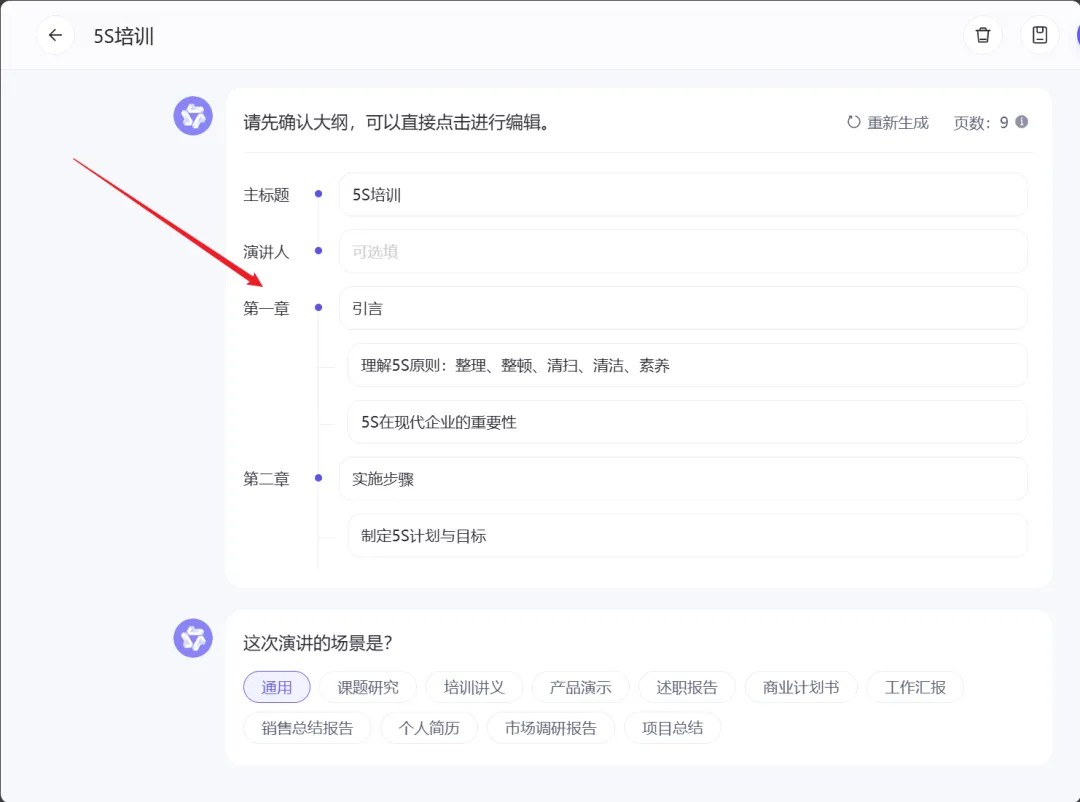Screen dimensions: 1080x802
Task: Choose the 产品演示 scene option
Action: [580, 687]
